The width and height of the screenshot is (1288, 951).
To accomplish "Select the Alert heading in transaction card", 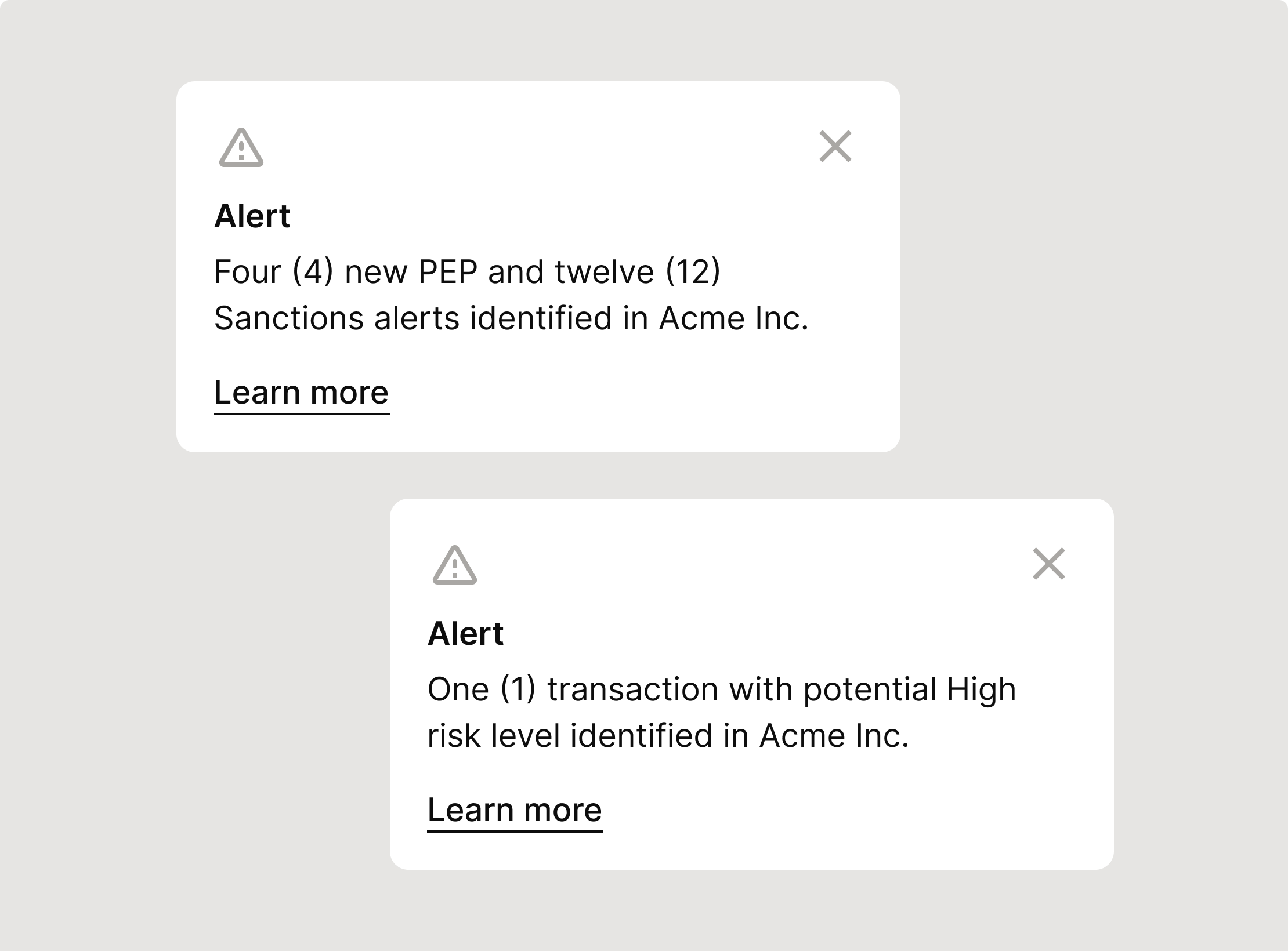I will tap(465, 634).
